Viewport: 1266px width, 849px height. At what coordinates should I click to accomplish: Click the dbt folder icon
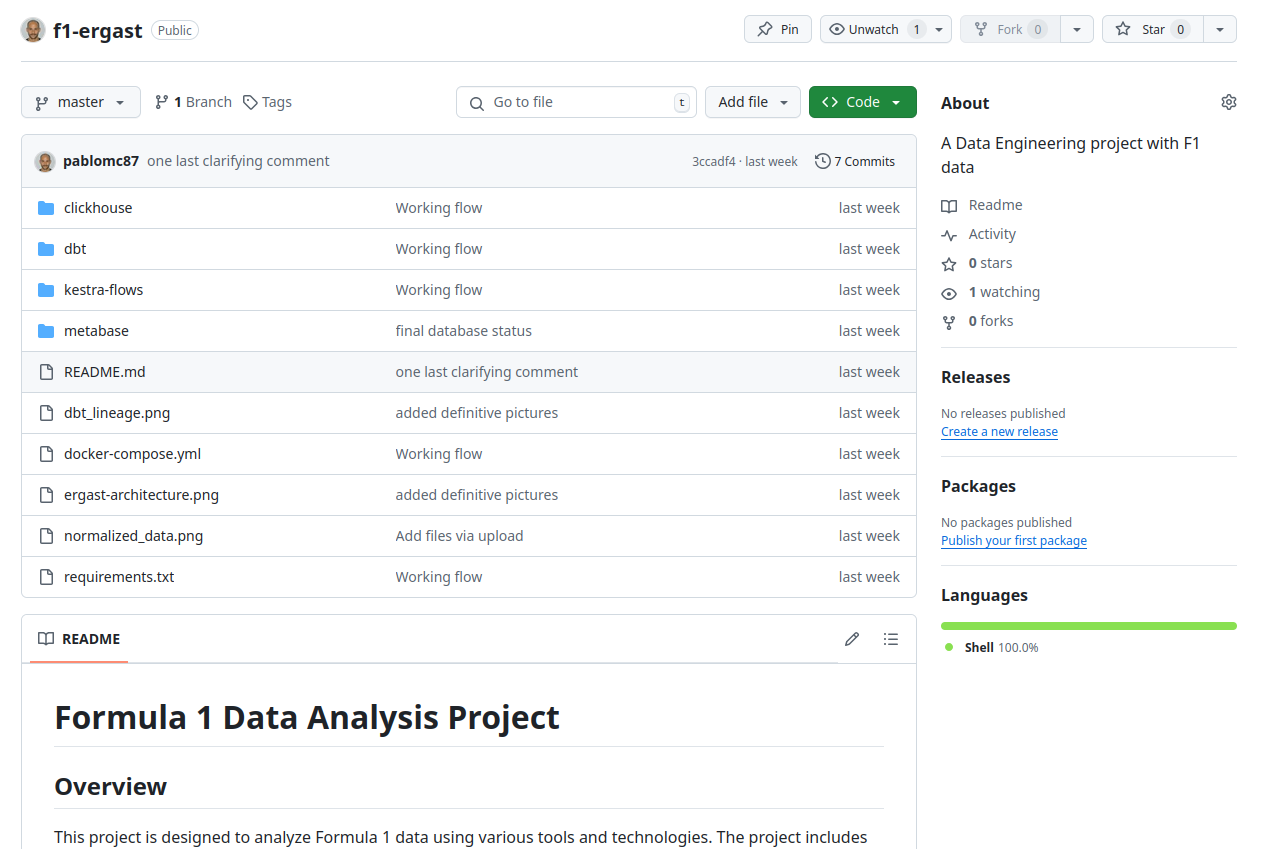pos(46,249)
